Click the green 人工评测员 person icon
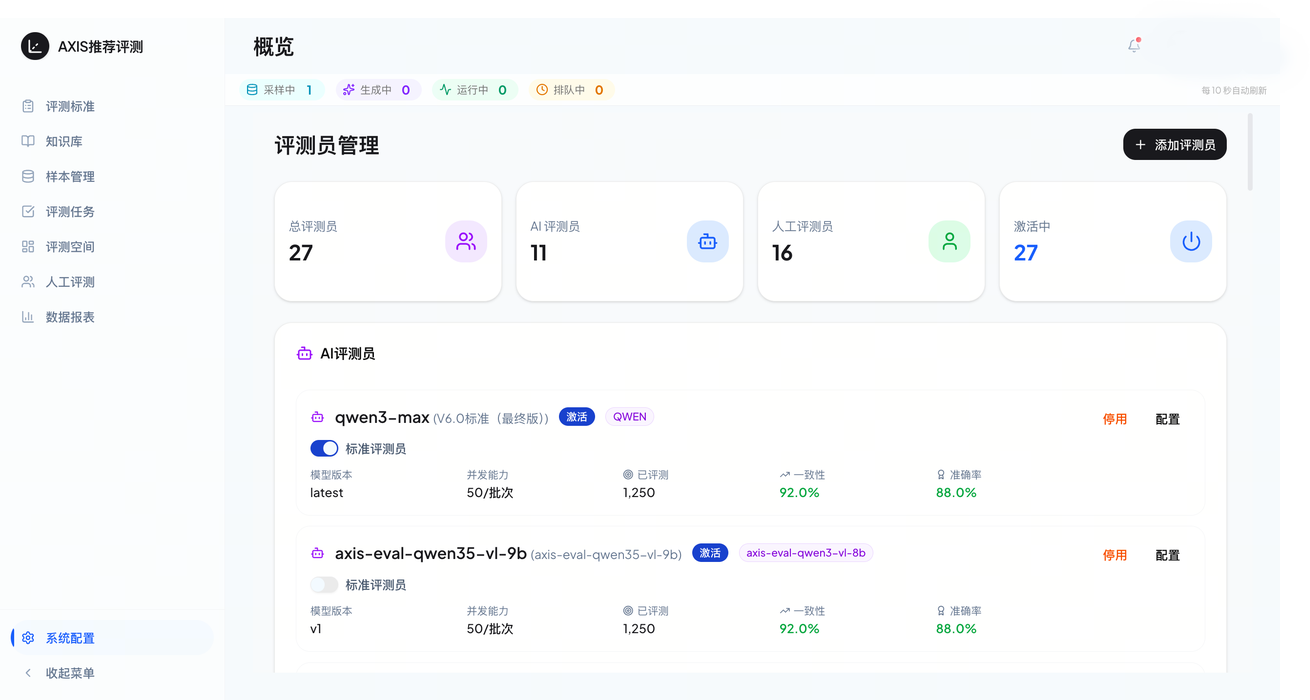This screenshot has width=1310, height=700. [x=950, y=241]
